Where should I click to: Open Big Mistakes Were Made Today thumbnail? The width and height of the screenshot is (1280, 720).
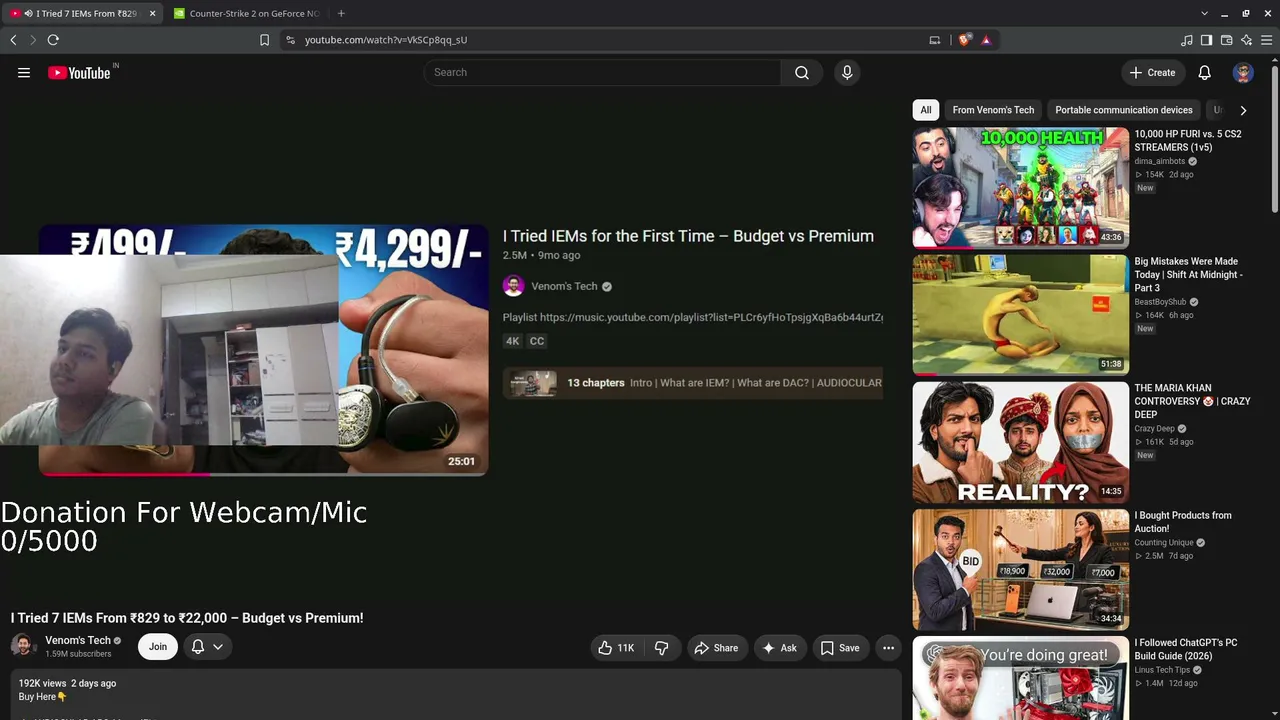point(1020,314)
